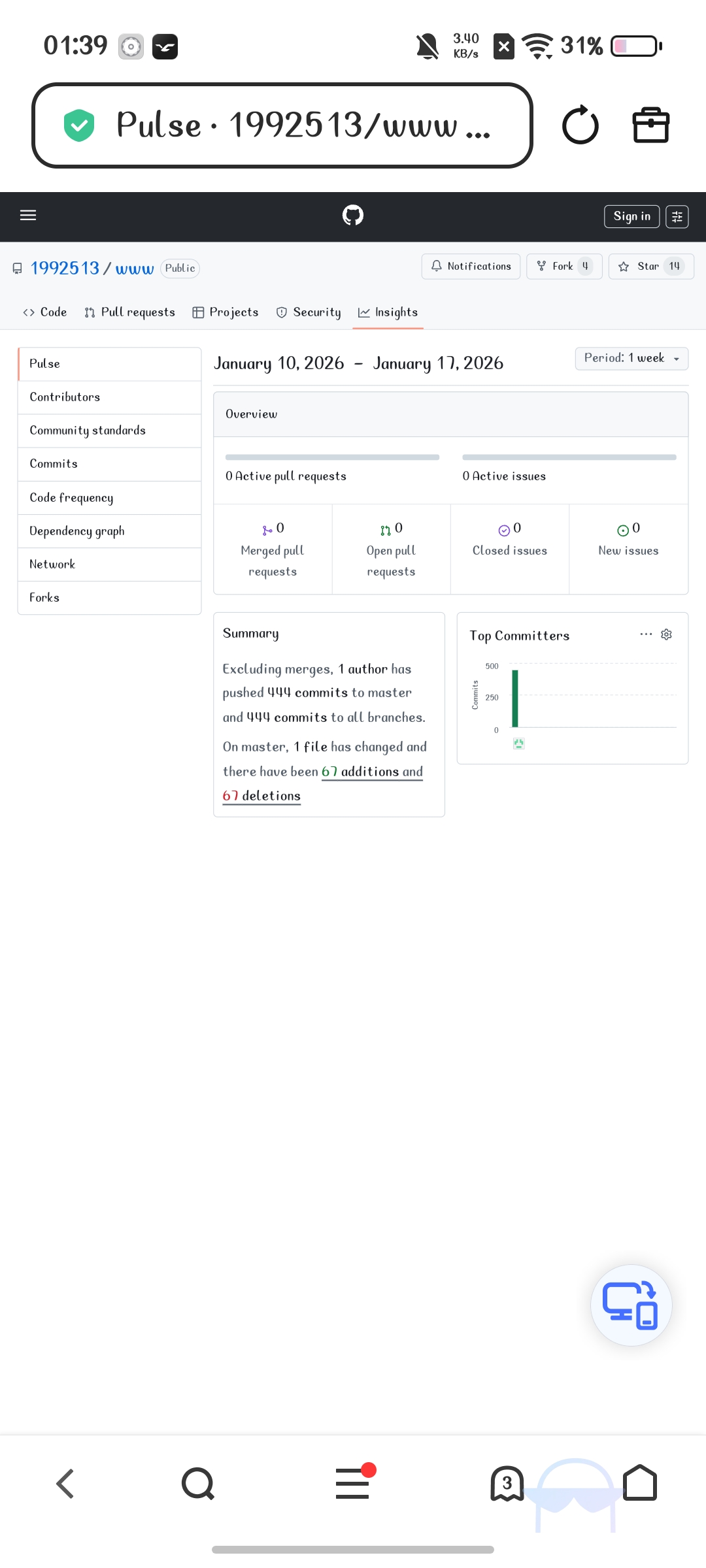Switch to the Code tab

[x=45, y=312]
